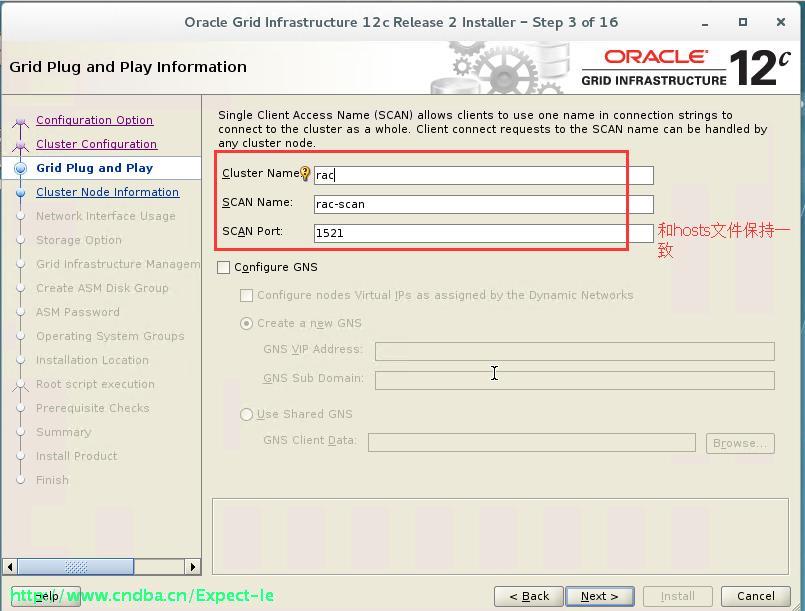Click the right scroll arrow of sidebar scrollbar
Image resolution: width=805 pixels, height=611 pixels.
click(x=193, y=567)
